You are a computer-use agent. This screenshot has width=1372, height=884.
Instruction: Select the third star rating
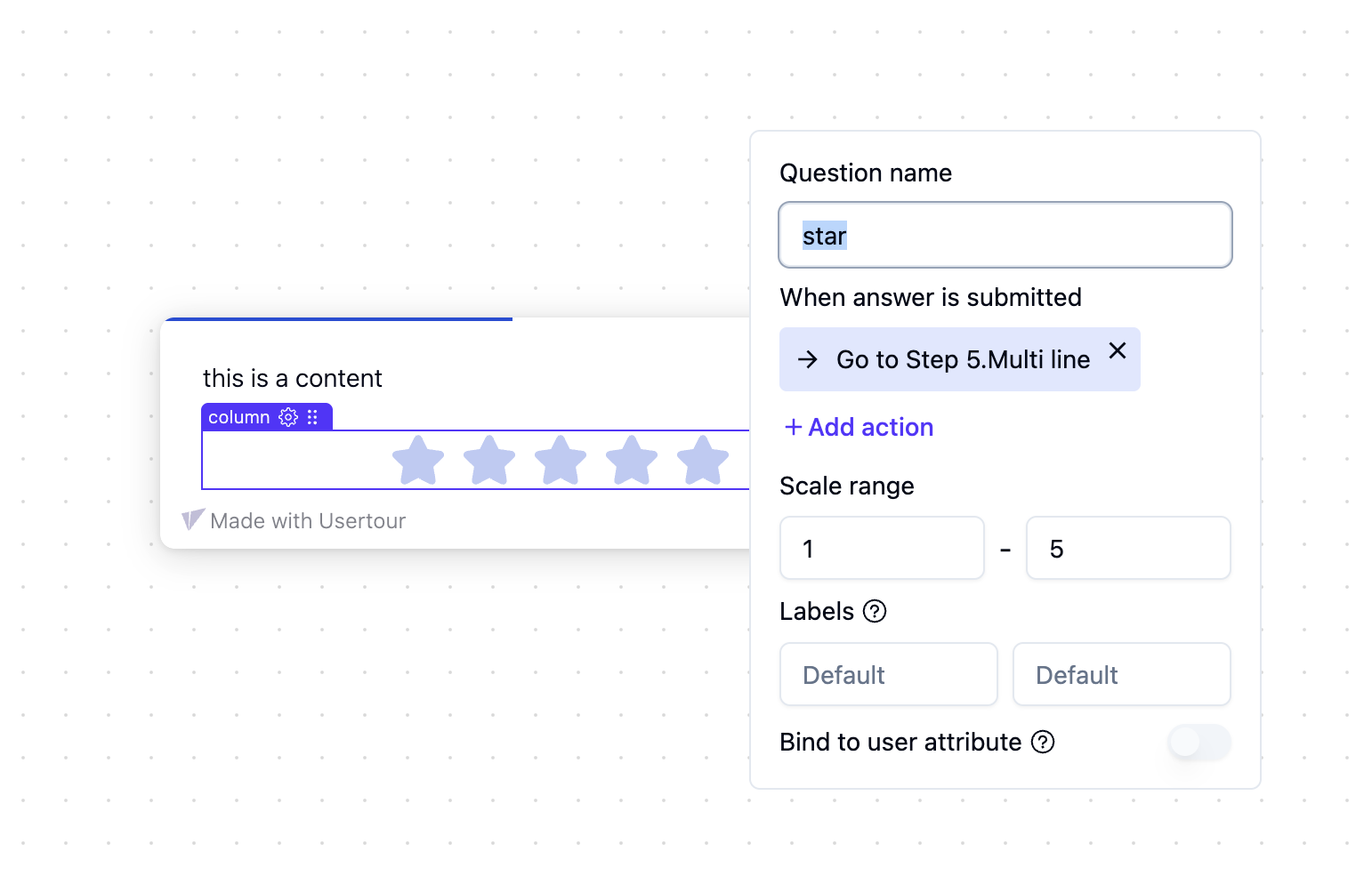pos(561,460)
